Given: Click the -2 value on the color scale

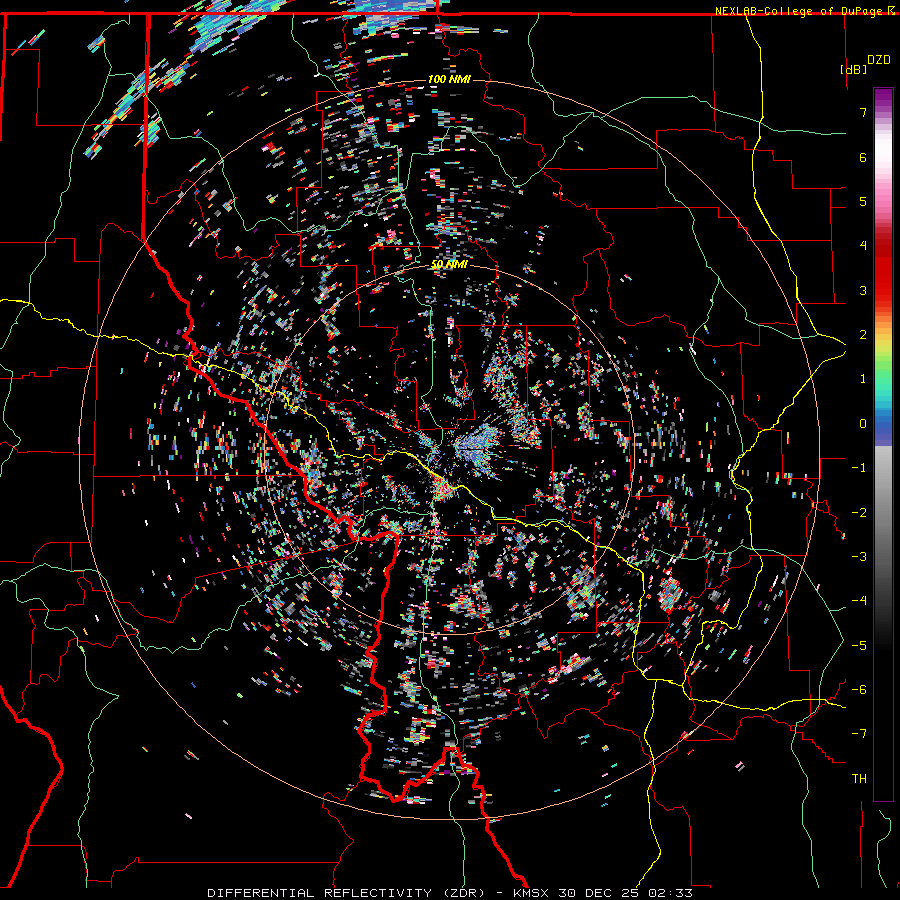Looking at the screenshot, I should 859,513.
